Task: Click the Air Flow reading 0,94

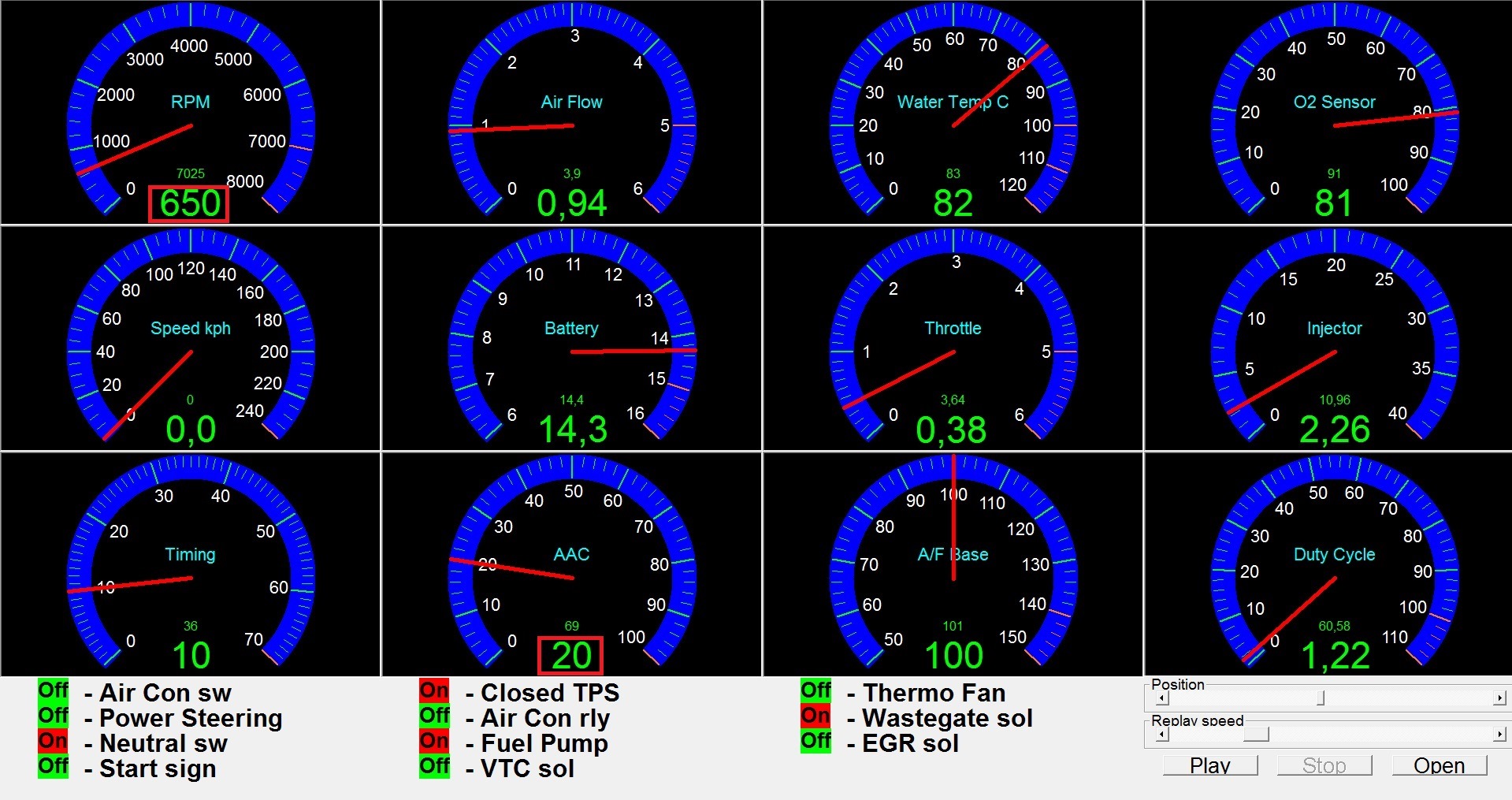Action: click(x=572, y=204)
